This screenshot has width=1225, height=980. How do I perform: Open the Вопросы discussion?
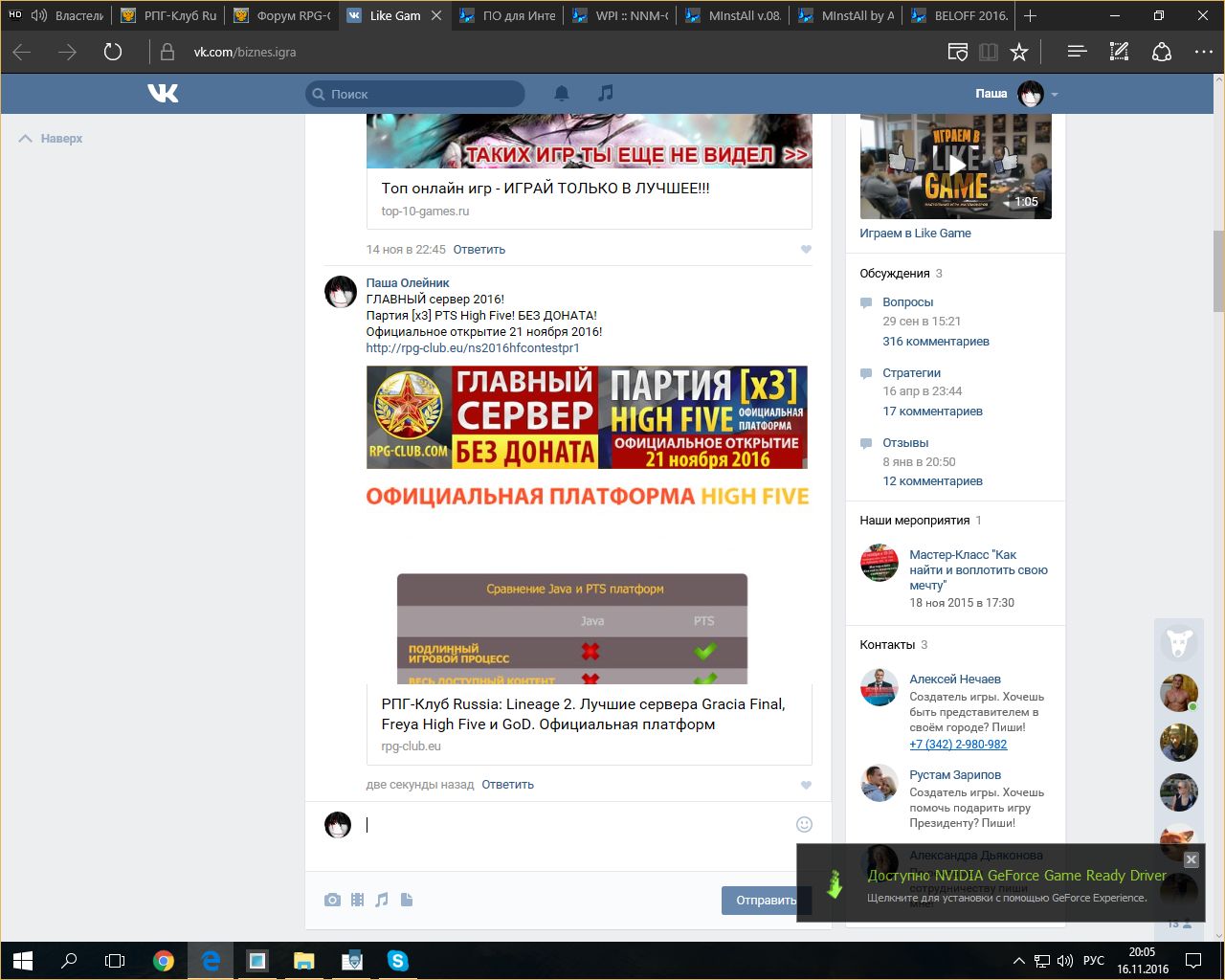tap(908, 302)
